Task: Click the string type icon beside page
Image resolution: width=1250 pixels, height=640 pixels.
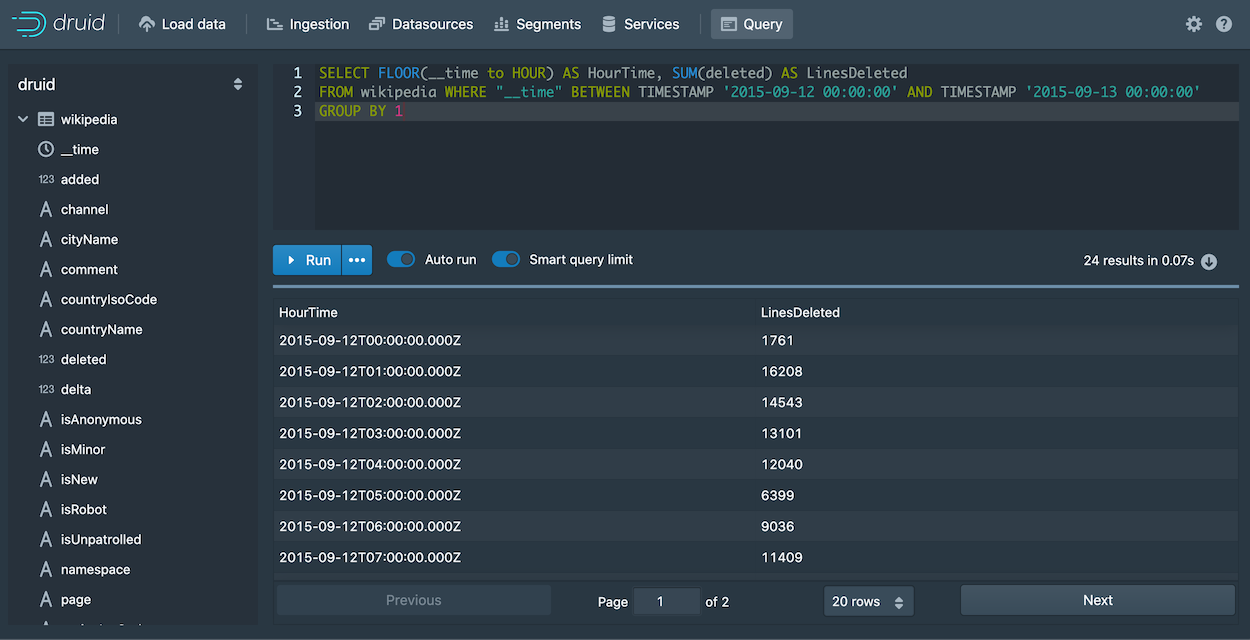Action: [46, 599]
